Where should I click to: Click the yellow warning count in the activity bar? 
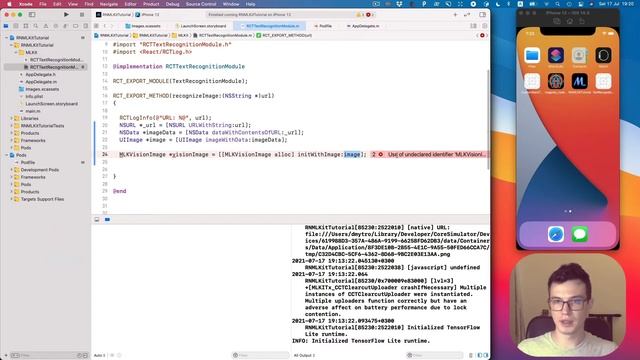[360, 15]
